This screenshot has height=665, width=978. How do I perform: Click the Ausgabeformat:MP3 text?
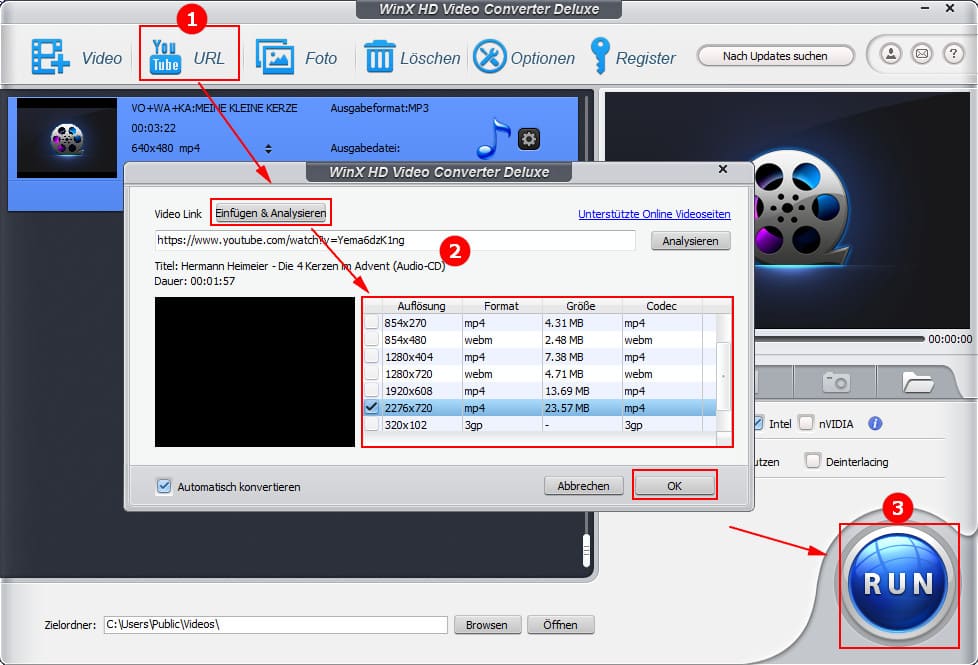tap(379, 108)
